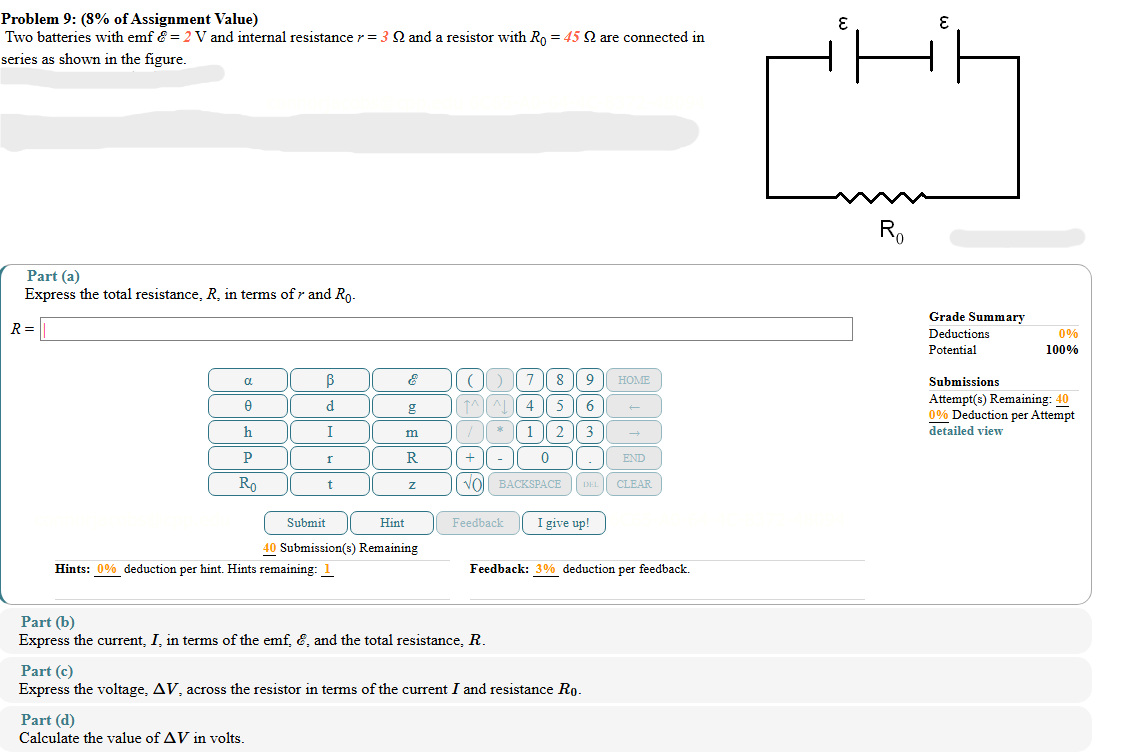Request a Hint for Part (a)
Viewport: 1123px width, 754px height.
point(392,522)
